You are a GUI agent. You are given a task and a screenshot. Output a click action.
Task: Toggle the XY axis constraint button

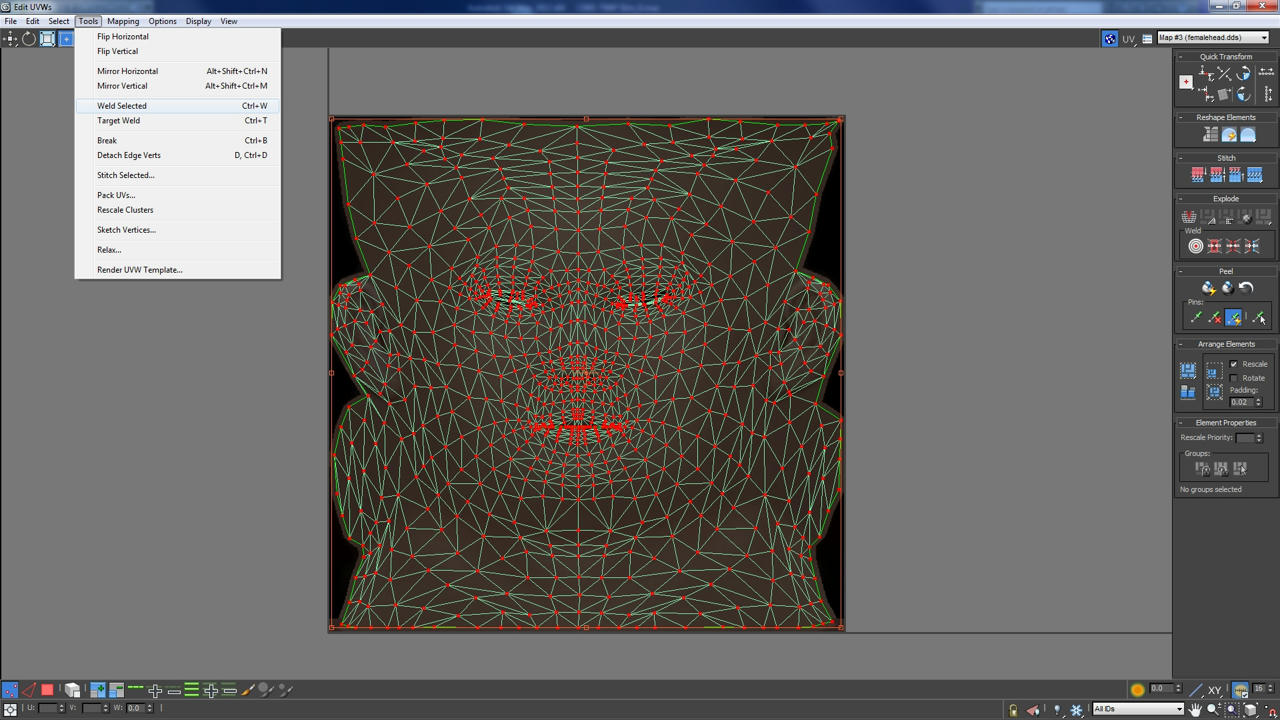click(x=1214, y=690)
